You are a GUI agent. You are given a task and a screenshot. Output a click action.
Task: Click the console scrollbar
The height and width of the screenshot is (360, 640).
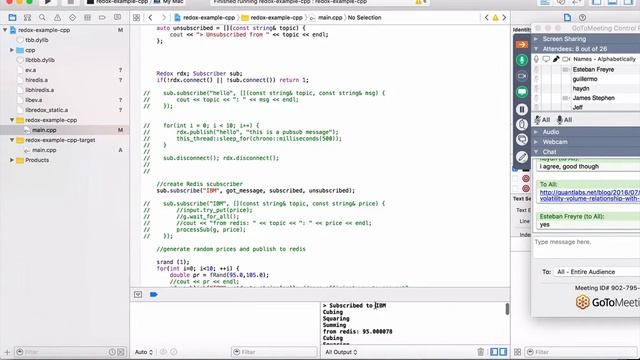pos(507,309)
